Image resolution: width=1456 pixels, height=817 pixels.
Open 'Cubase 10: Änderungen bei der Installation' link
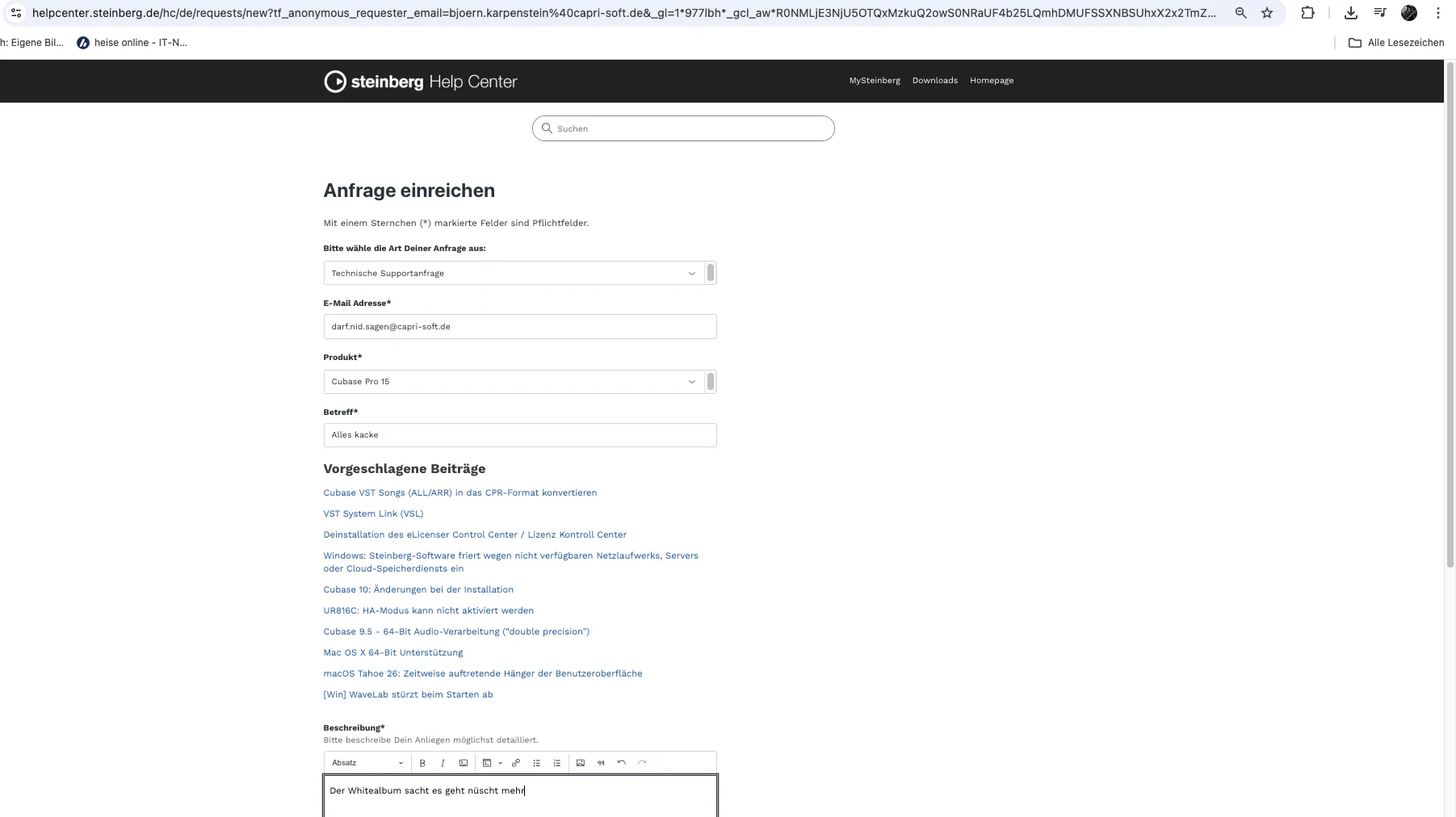(418, 589)
